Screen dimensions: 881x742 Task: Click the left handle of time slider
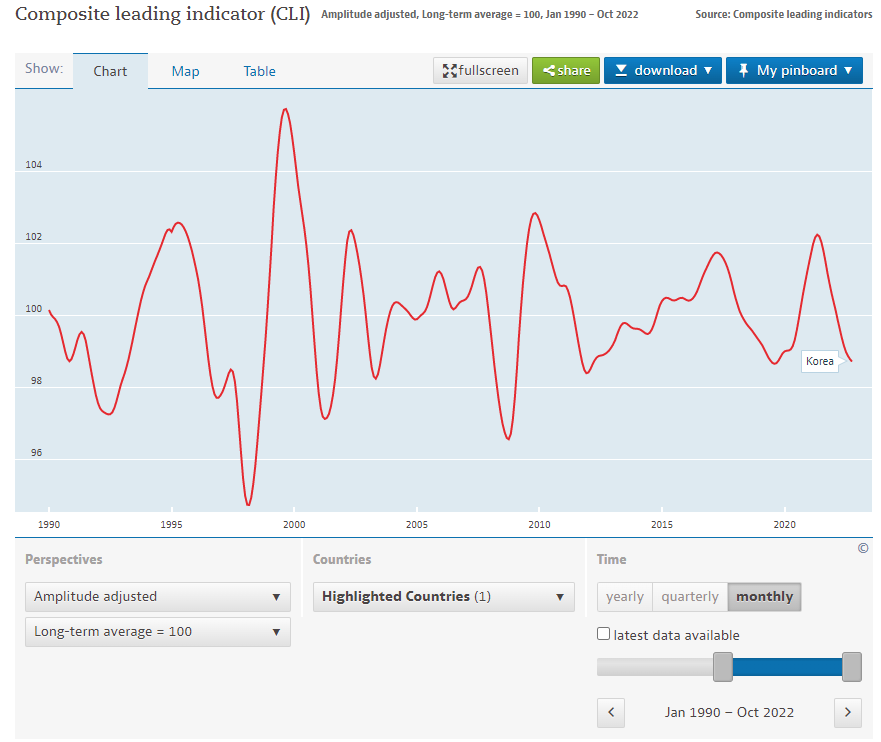pyautogui.click(x=722, y=667)
